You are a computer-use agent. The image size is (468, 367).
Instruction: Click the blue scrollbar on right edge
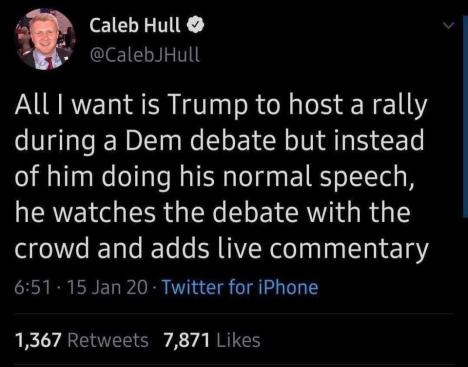(465, 117)
